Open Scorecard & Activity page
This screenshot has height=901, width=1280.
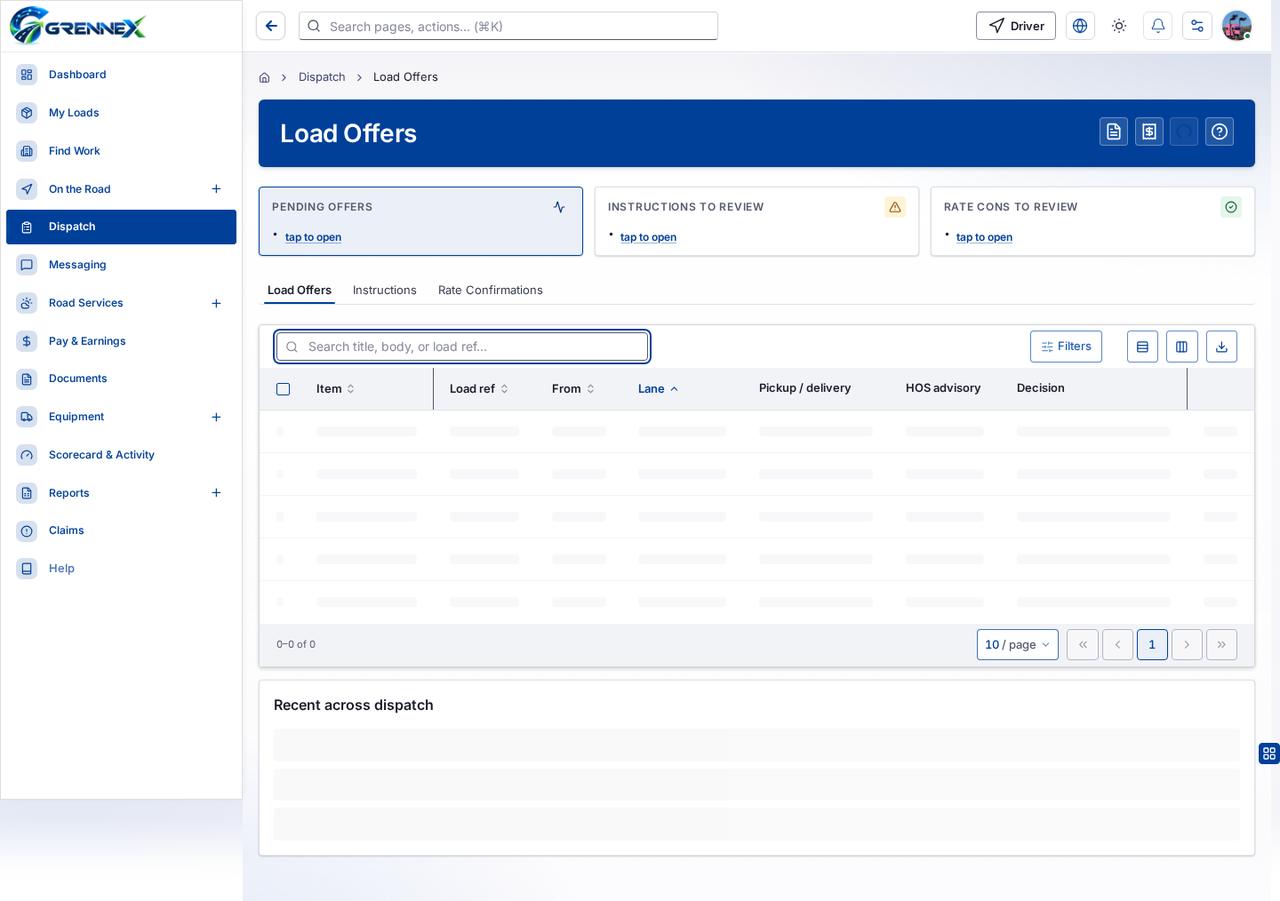[121, 455]
